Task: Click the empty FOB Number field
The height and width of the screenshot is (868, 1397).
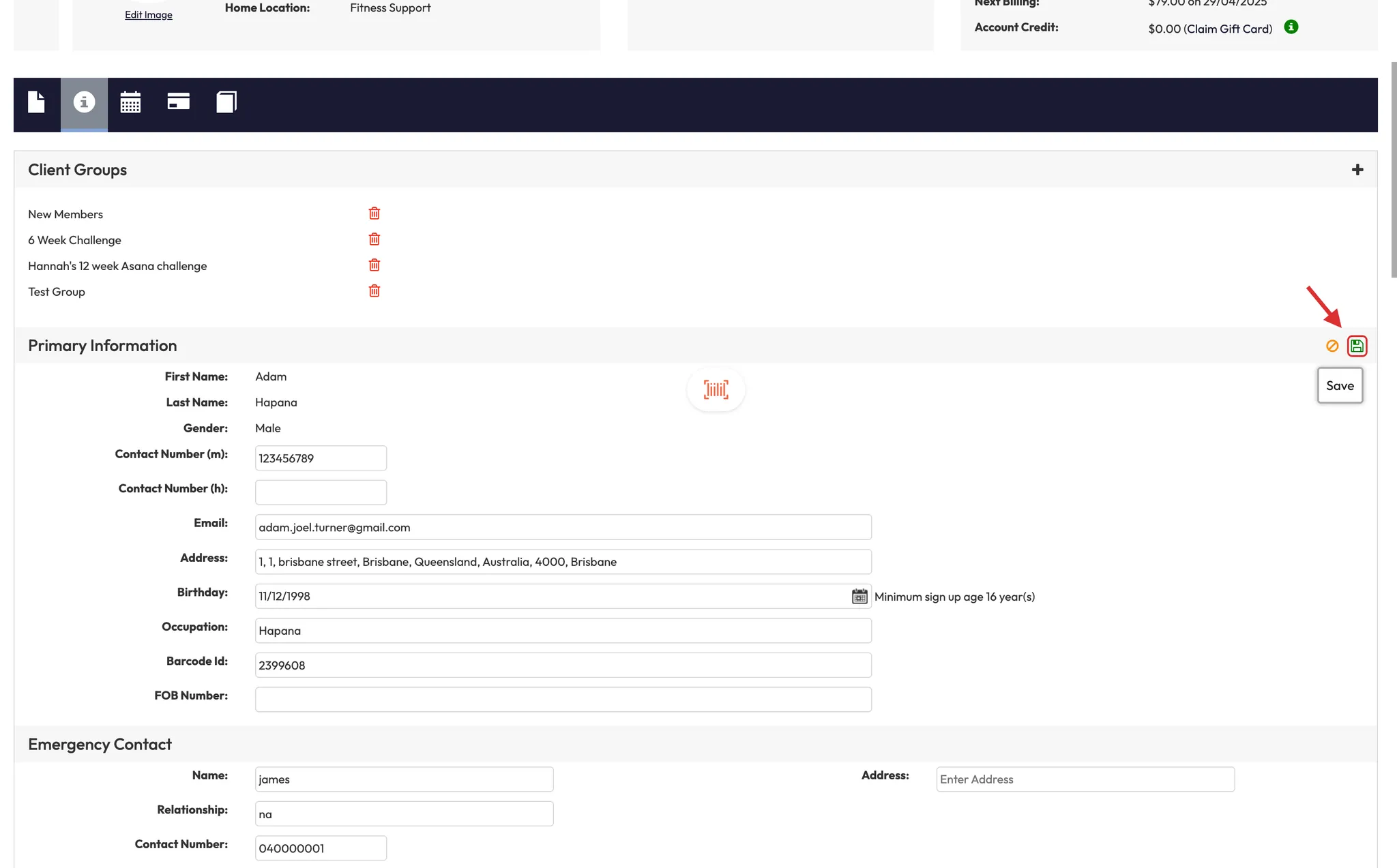Action: [563, 700]
